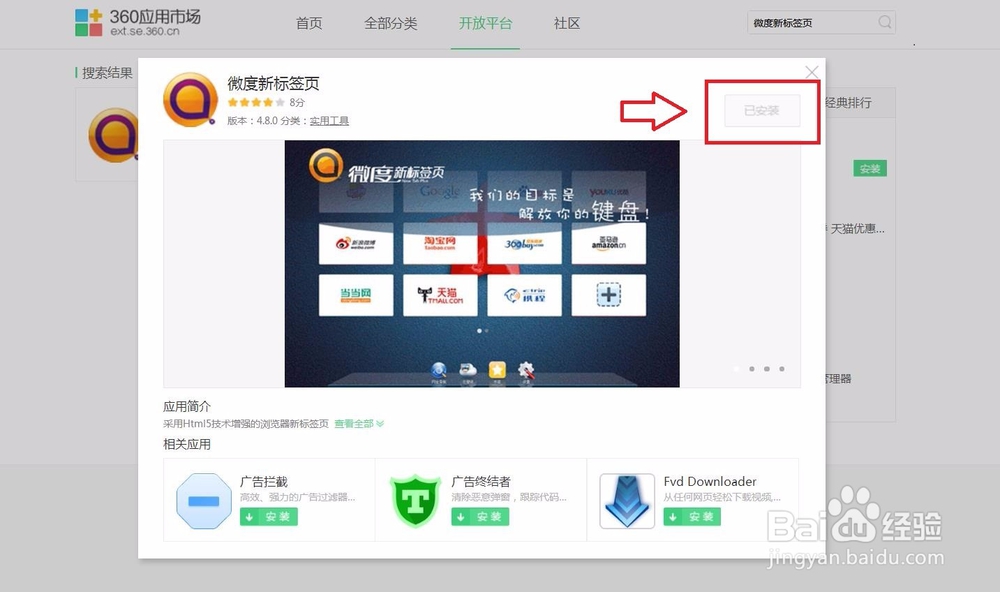Click the search result app icon behind dialog

click(114, 135)
